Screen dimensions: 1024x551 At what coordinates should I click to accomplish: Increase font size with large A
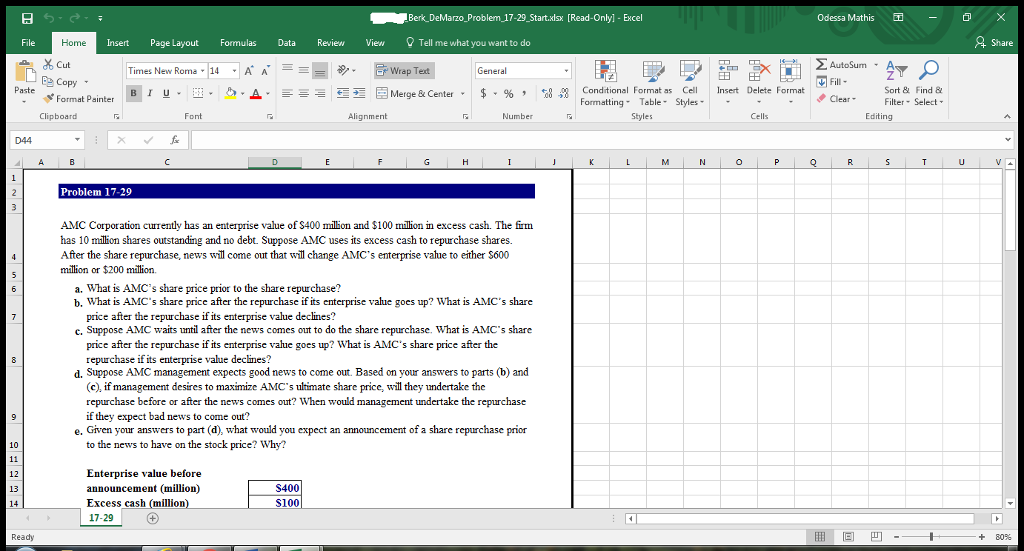(x=249, y=71)
